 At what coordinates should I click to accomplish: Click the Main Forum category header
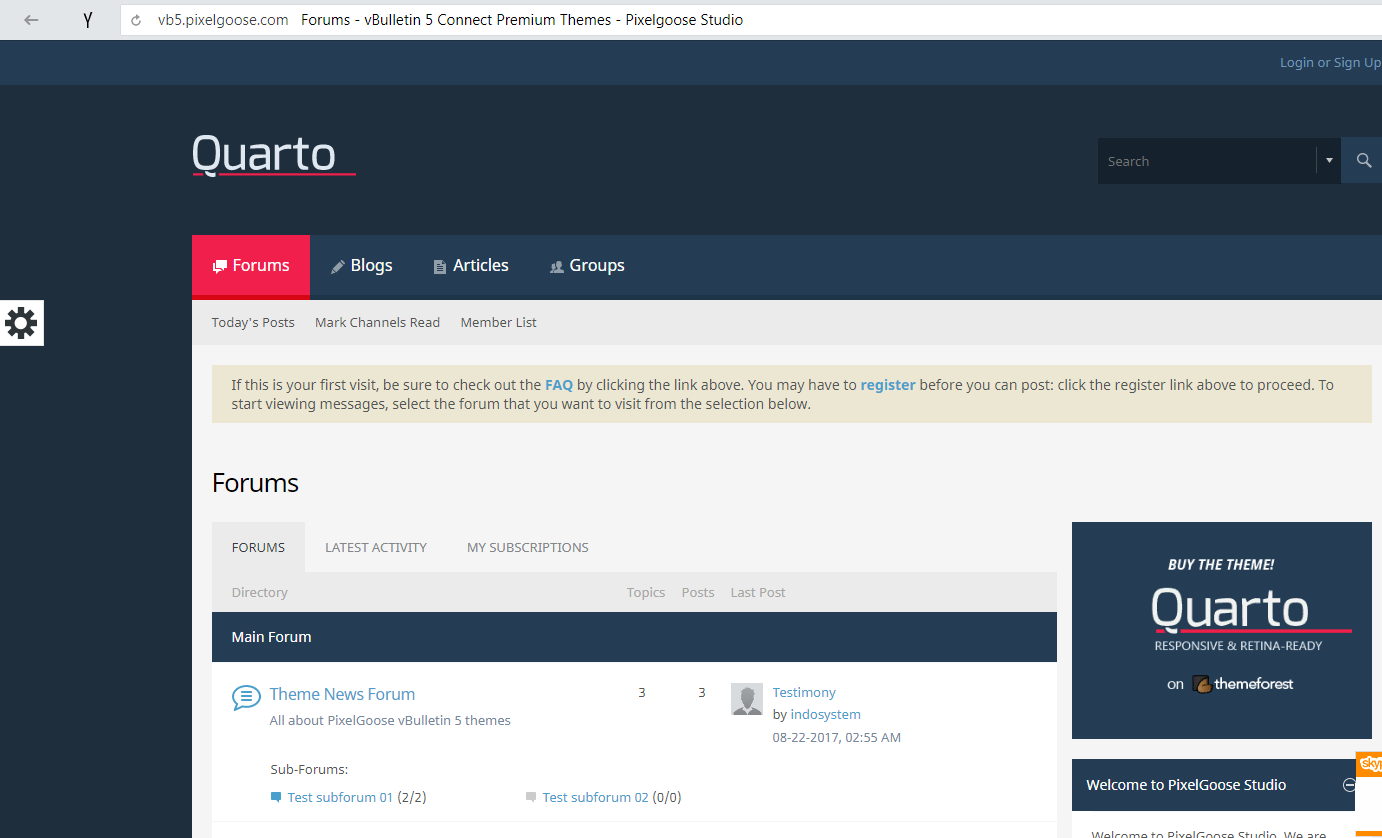634,637
